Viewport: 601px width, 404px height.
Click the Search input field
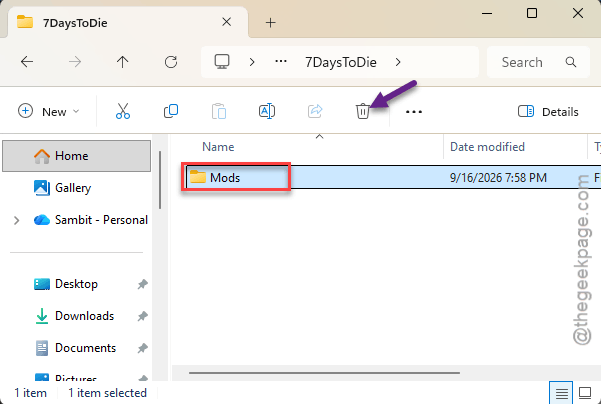pyautogui.click(x=538, y=62)
